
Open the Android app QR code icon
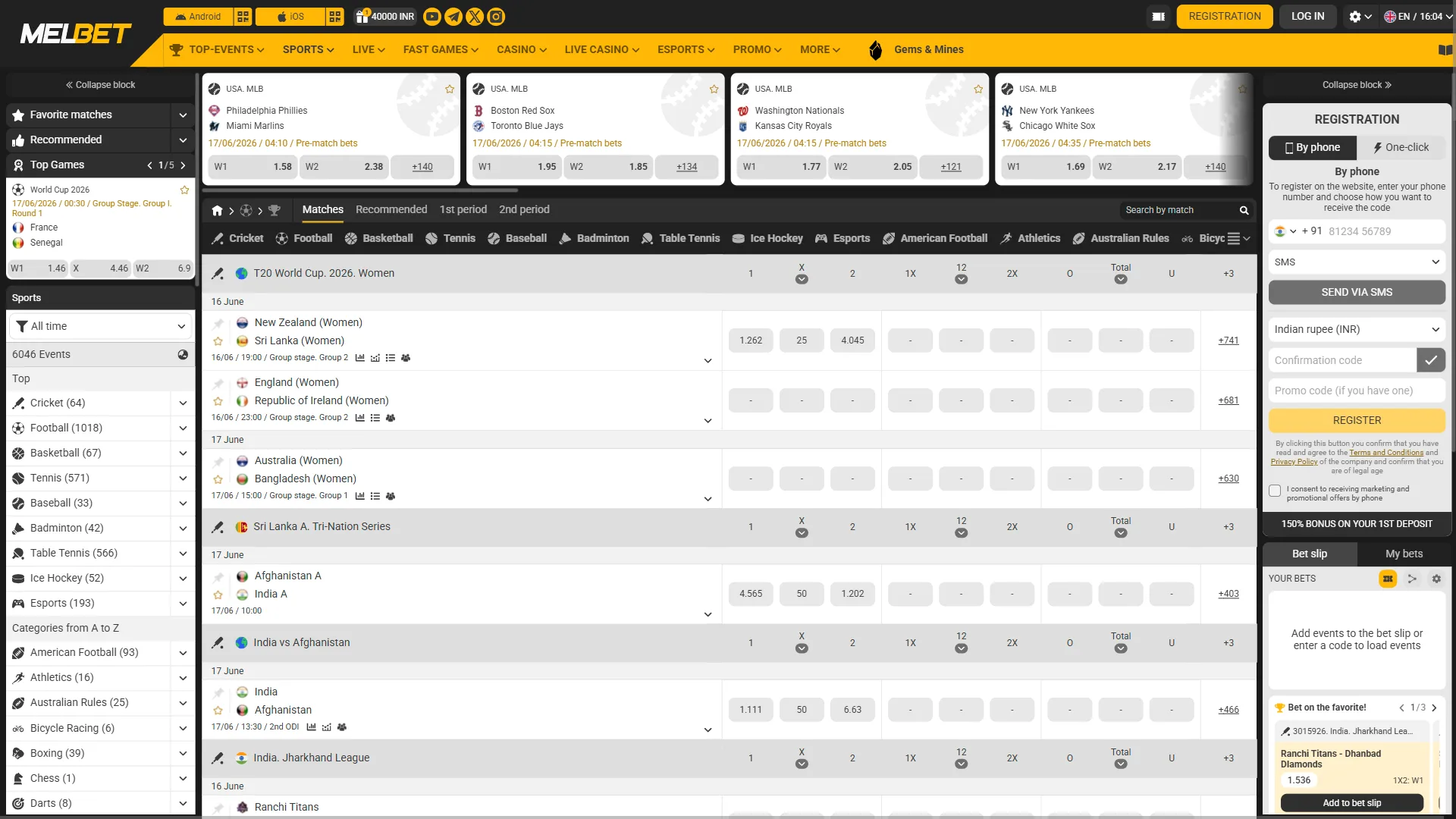point(243,17)
